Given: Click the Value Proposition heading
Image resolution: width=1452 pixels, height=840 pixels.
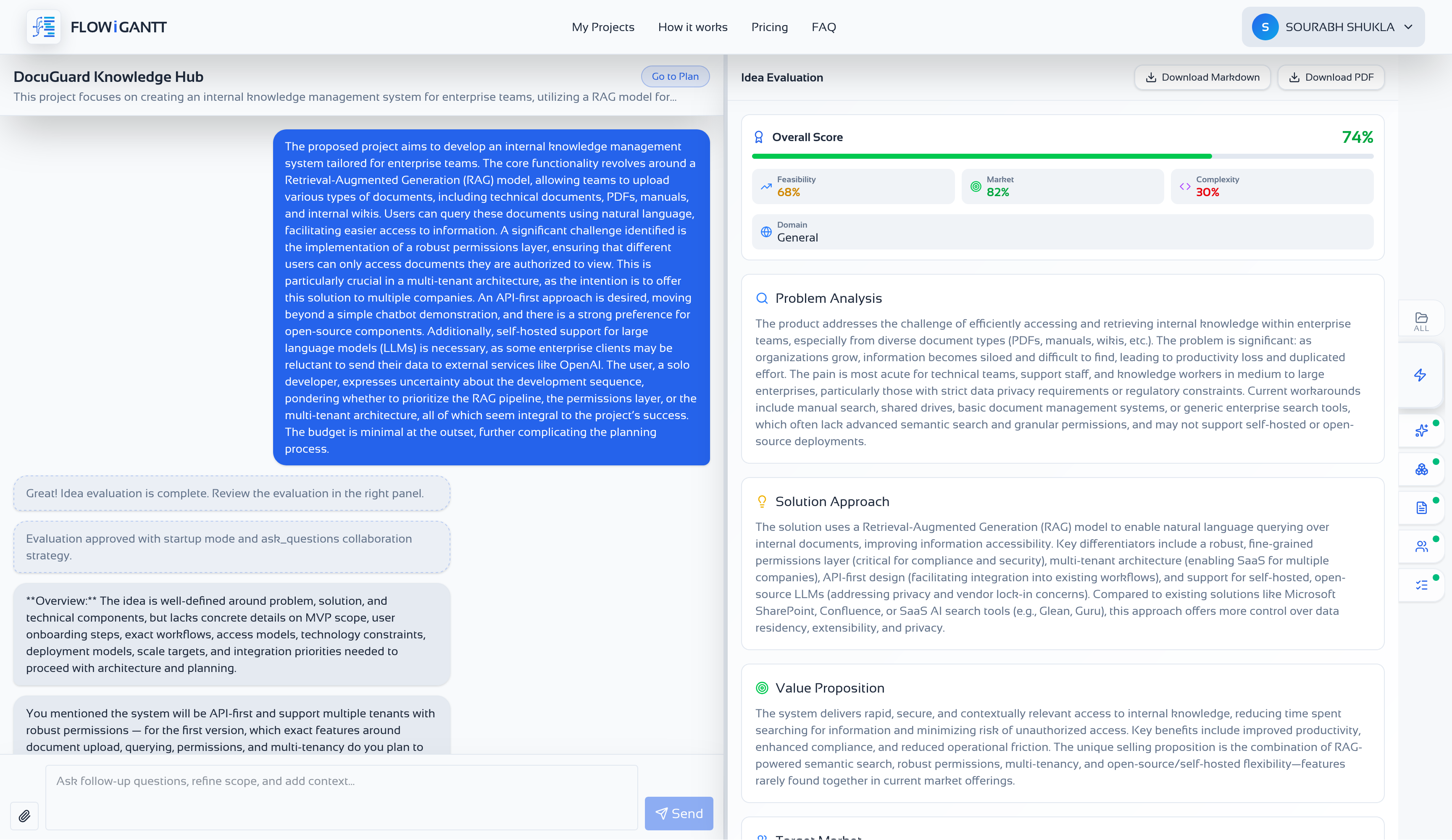Looking at the screenshot, I should (x=829, y=688).
